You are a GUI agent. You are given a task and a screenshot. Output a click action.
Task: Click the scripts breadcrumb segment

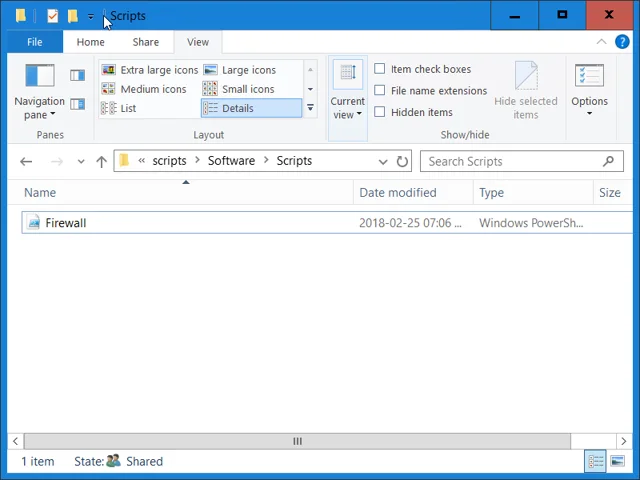coord(169,161)
